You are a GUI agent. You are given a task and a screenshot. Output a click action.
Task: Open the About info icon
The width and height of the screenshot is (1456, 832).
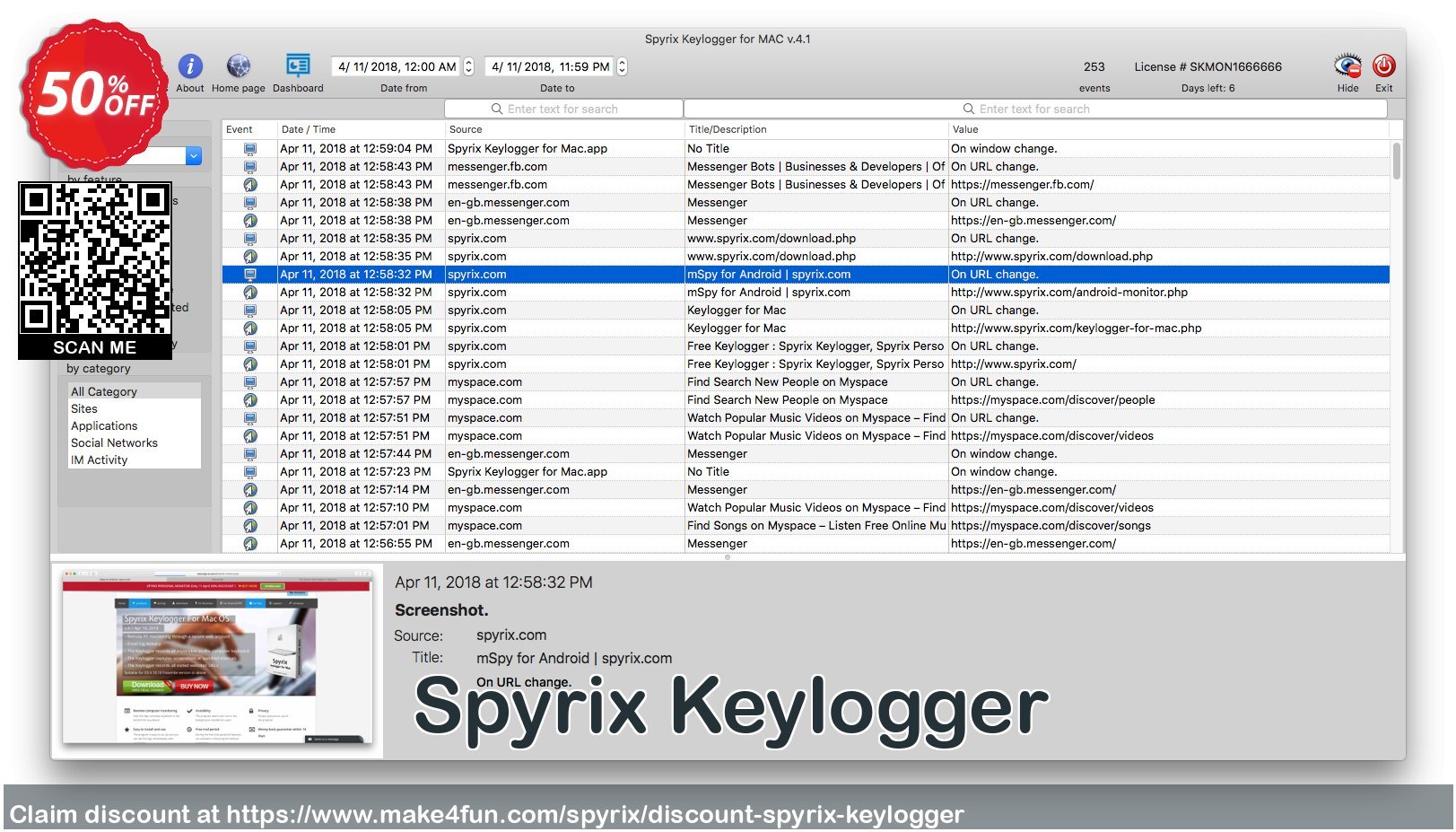(x=190, y=66)
